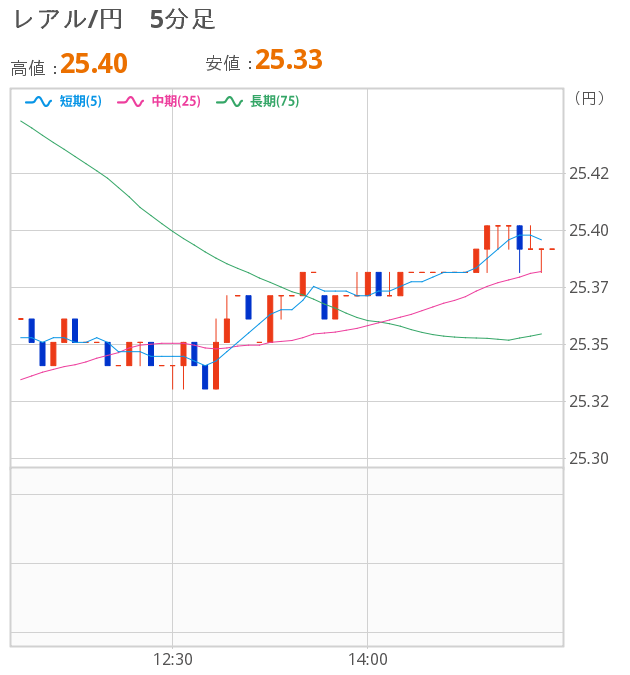The image size is (630, 675).
Task: Click the 中期(25) legend label
Action: [176, 102]
